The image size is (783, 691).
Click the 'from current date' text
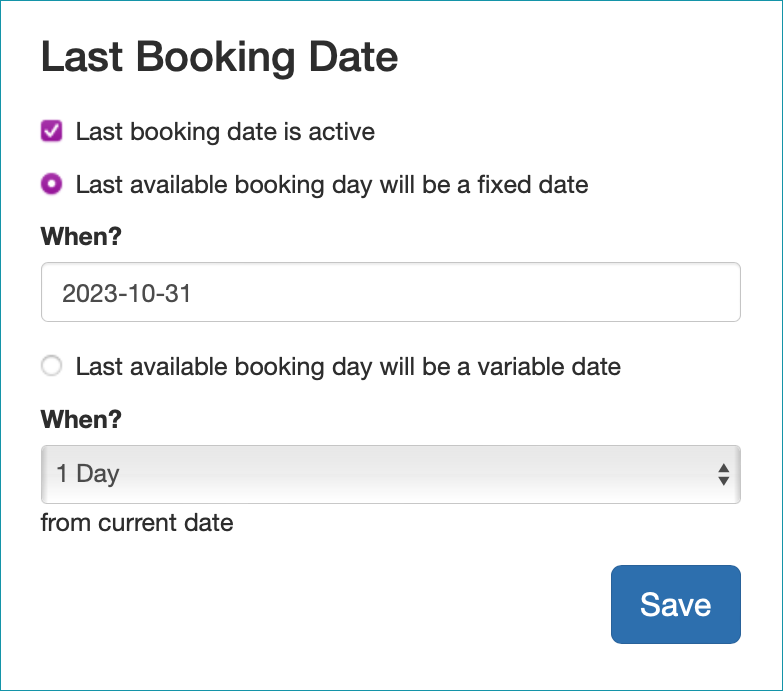click(137, 523)
